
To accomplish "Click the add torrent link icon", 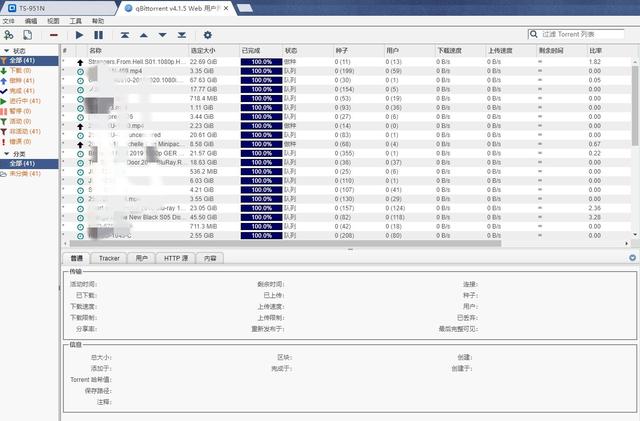I will 8,35.
